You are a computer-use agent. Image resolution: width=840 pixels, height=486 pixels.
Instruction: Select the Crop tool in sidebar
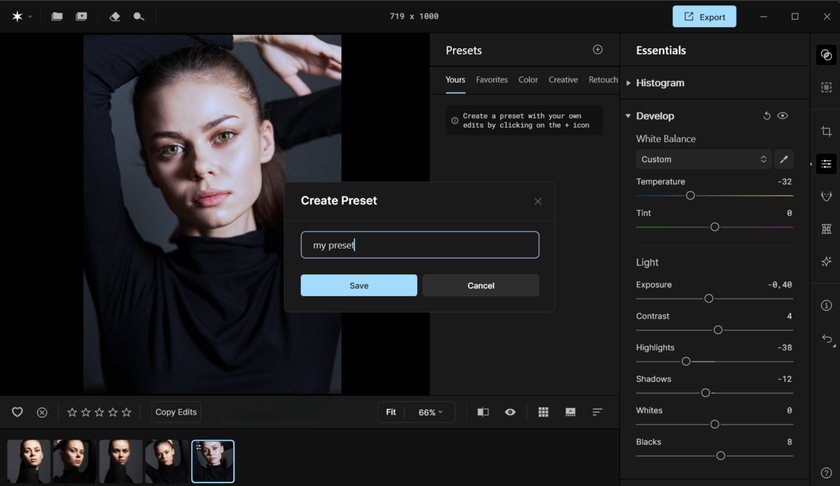tap(826, 131)
